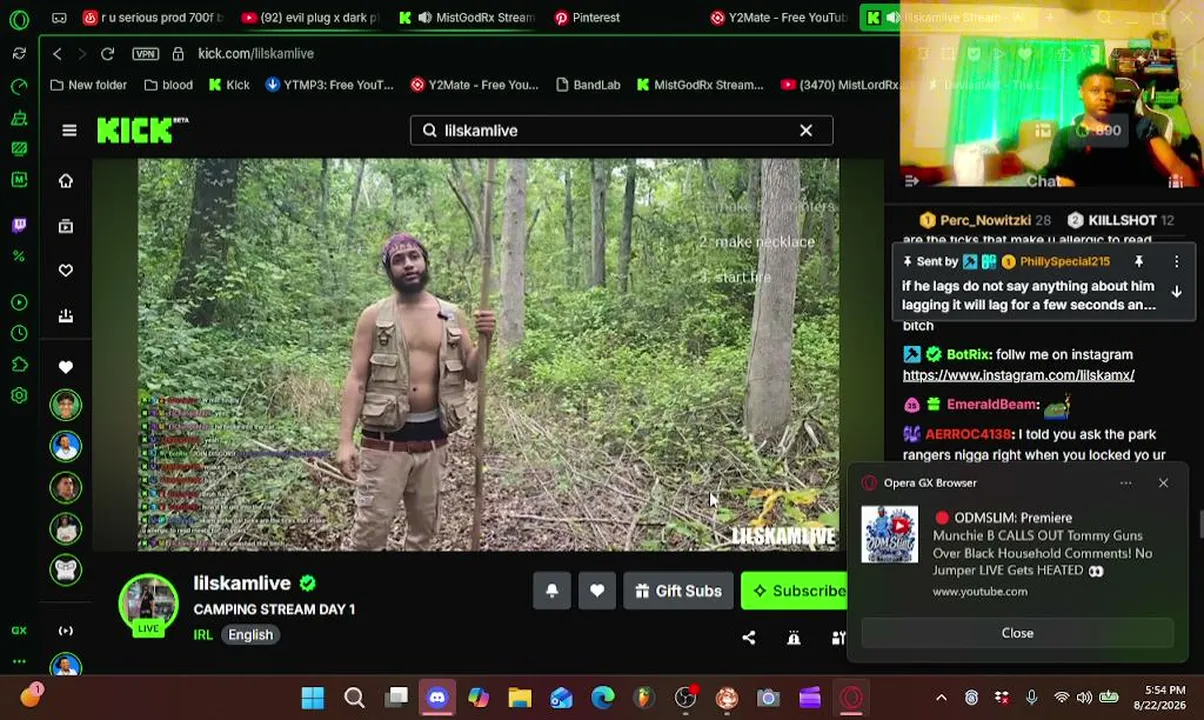Screen dimensions: 1204x720
Task: Open the YTMP3 bookmark
Action: 329,85
